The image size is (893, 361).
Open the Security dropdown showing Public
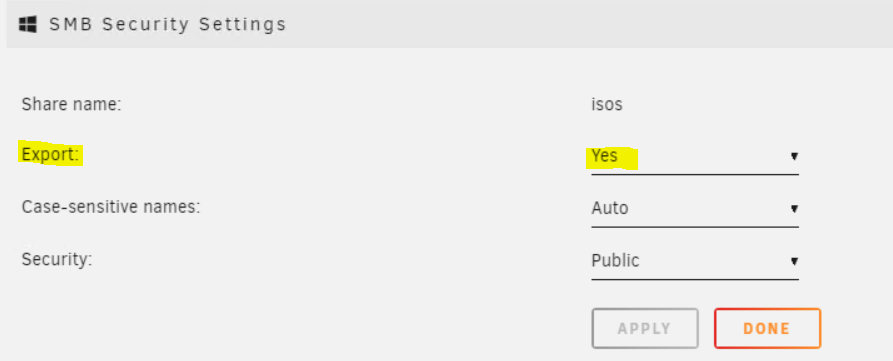[x=695, y=261]
